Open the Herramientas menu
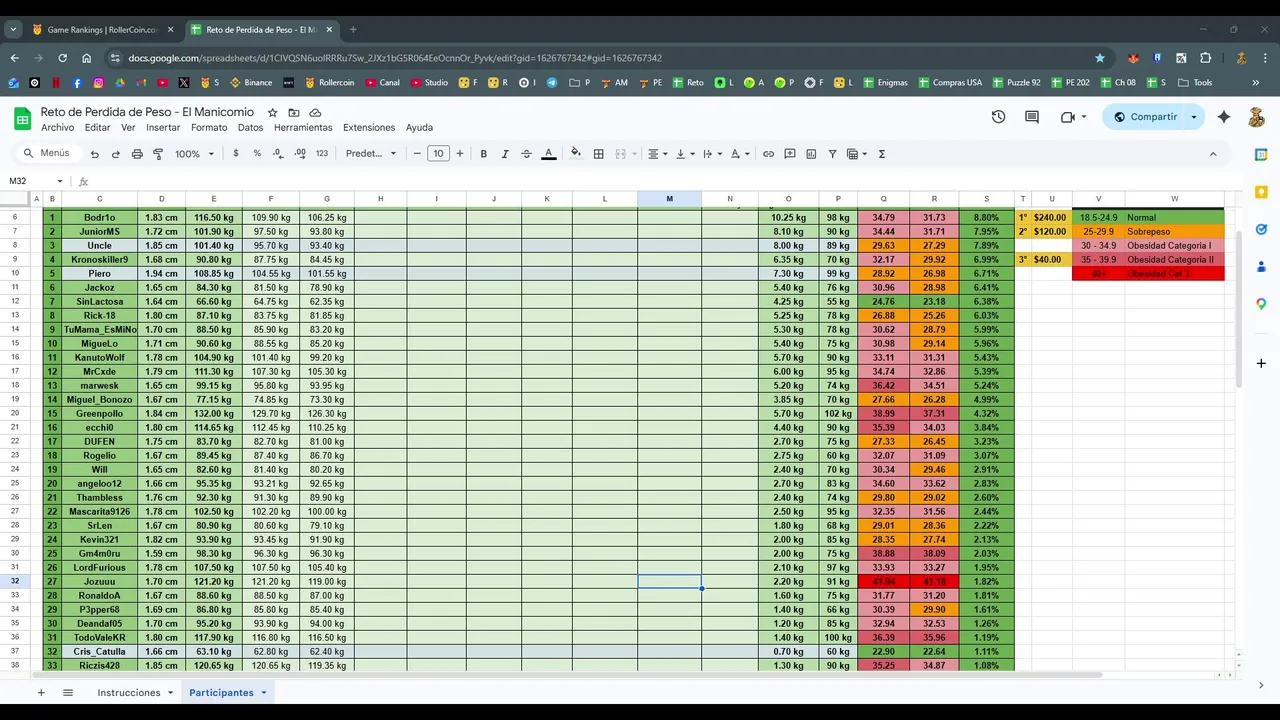 303,128
